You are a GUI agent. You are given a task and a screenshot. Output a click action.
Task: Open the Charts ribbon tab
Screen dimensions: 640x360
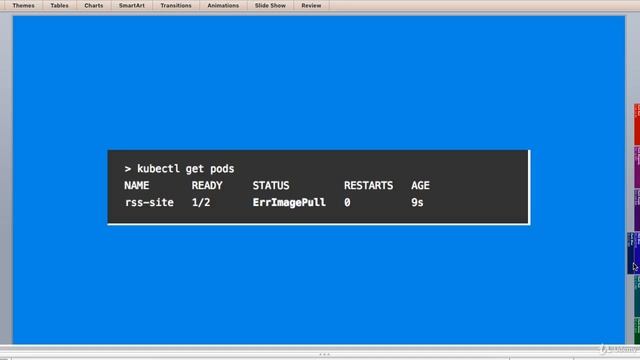click(x=93, y=6)
